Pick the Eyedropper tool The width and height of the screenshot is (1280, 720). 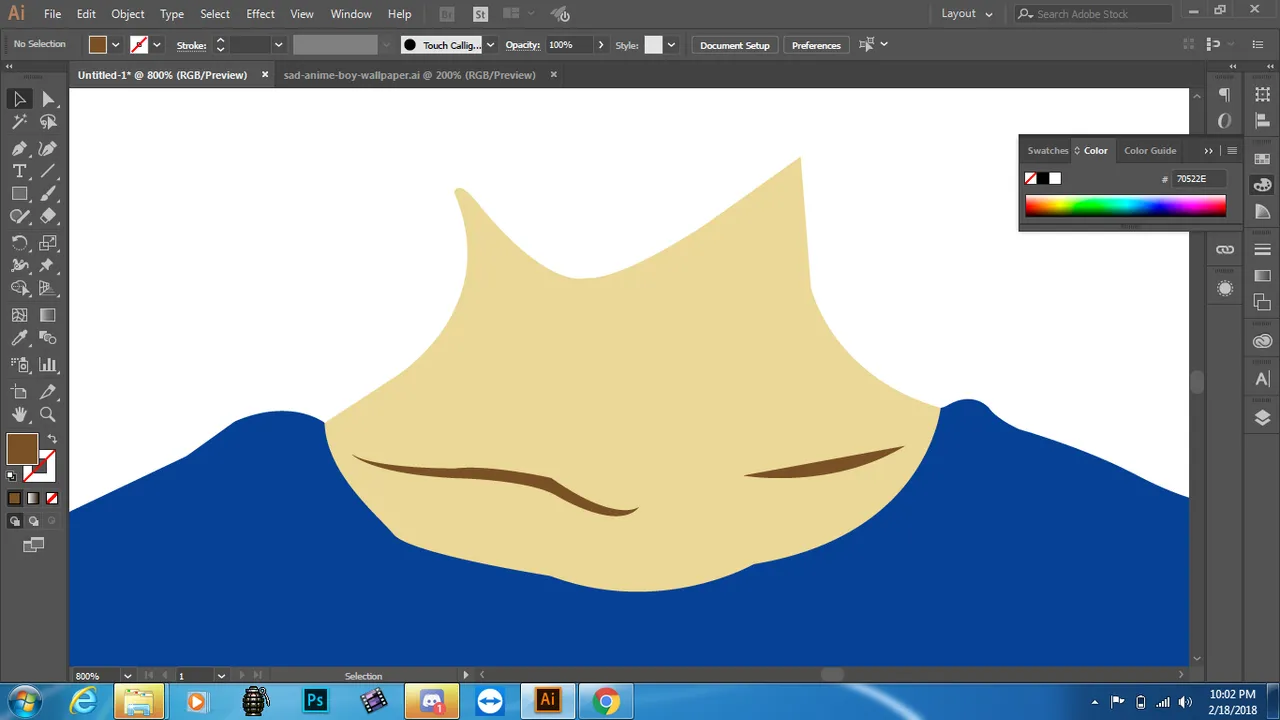pos(19,338)
